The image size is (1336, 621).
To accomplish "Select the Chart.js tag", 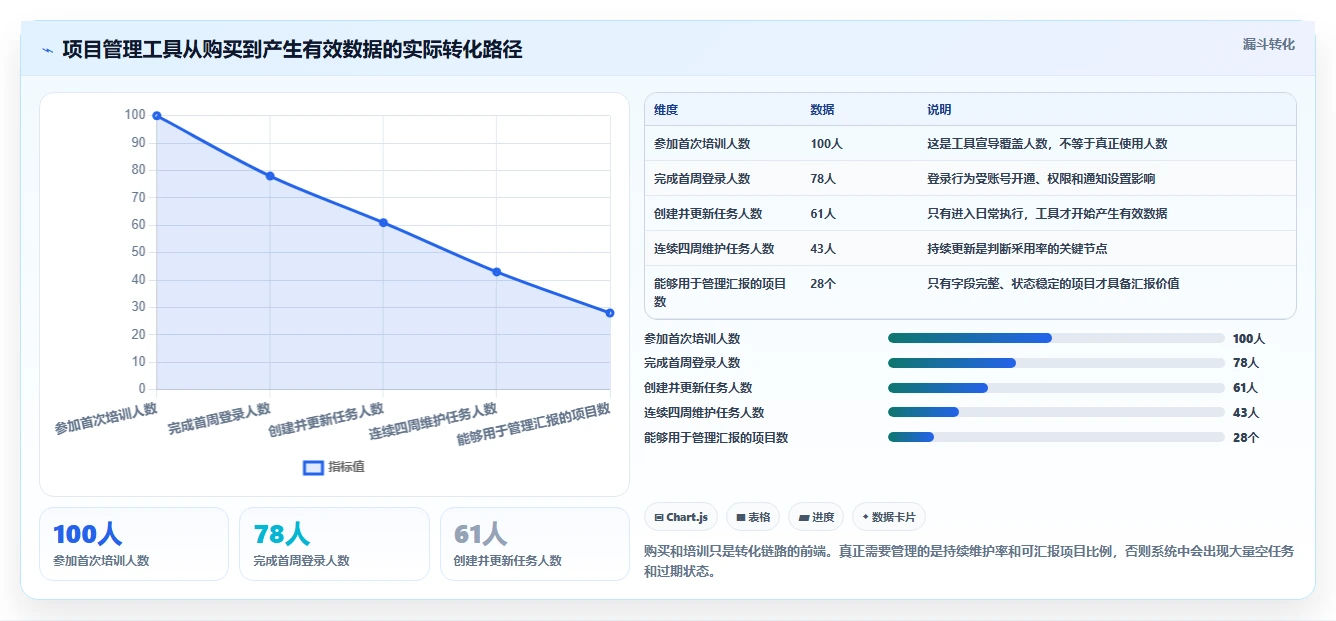I will pos(681,517).
